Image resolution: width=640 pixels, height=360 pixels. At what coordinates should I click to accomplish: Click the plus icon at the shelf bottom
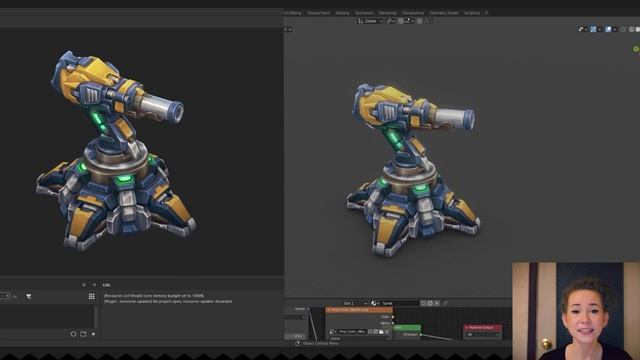93,334
